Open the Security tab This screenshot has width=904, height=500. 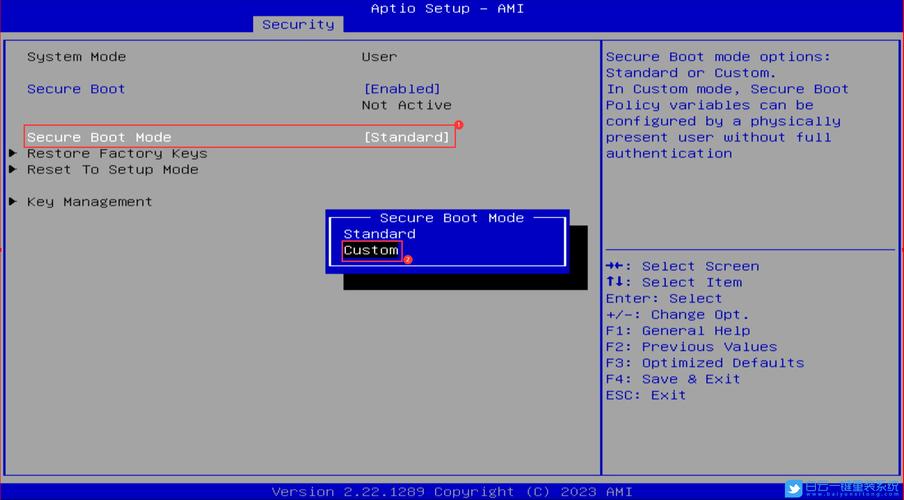[x=298, y=24]
